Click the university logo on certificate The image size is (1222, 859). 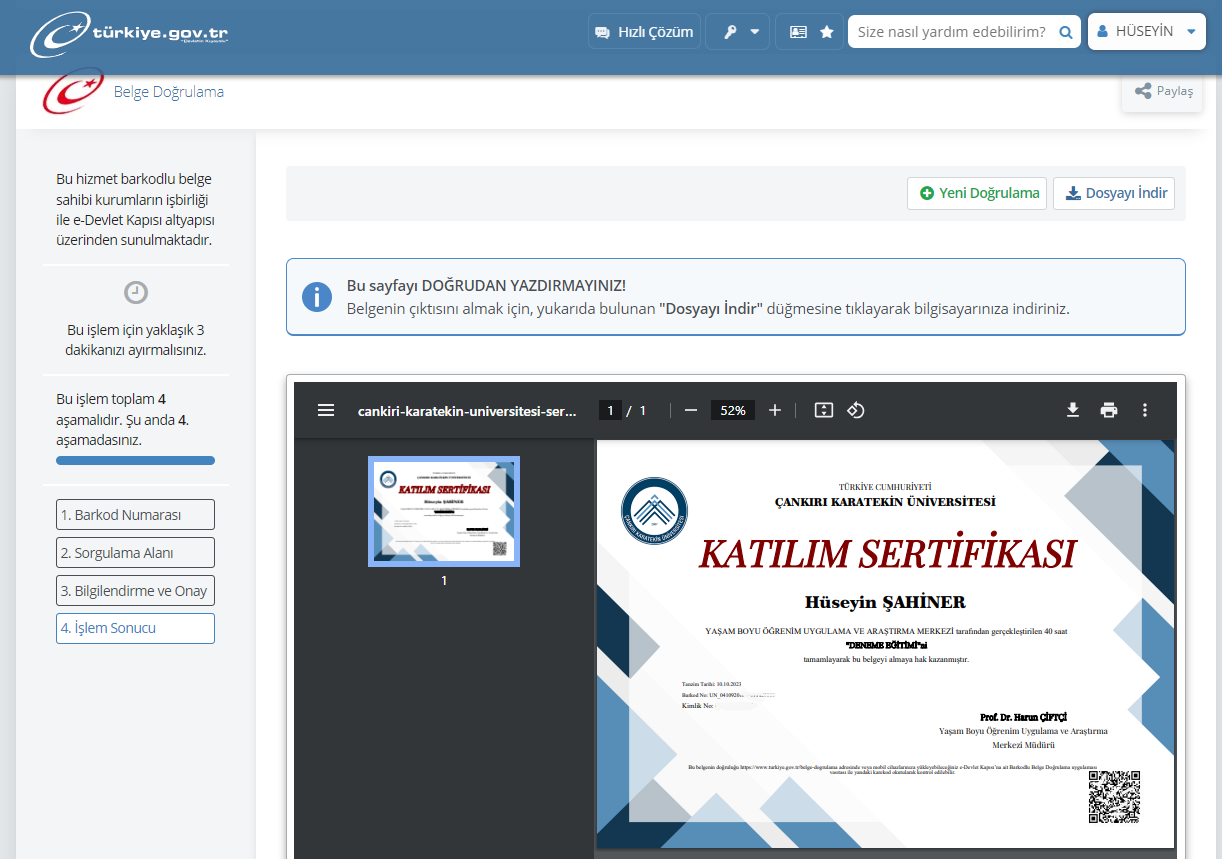(x=656, y=510)
